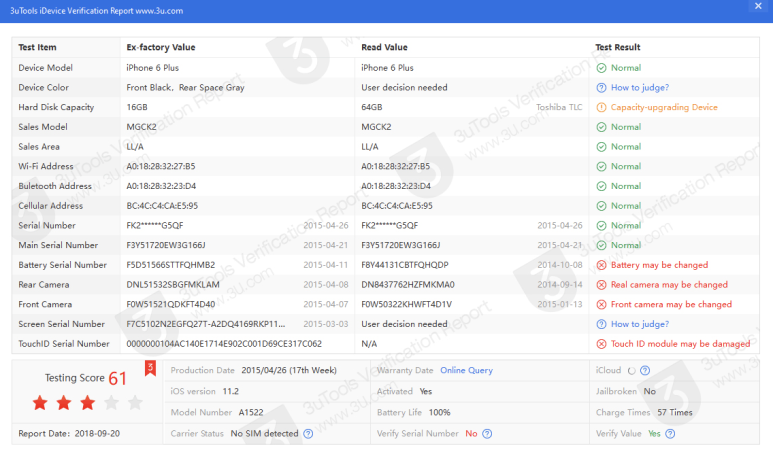
Task: Select the Front camera may be changed result
Action: (671, 304)
